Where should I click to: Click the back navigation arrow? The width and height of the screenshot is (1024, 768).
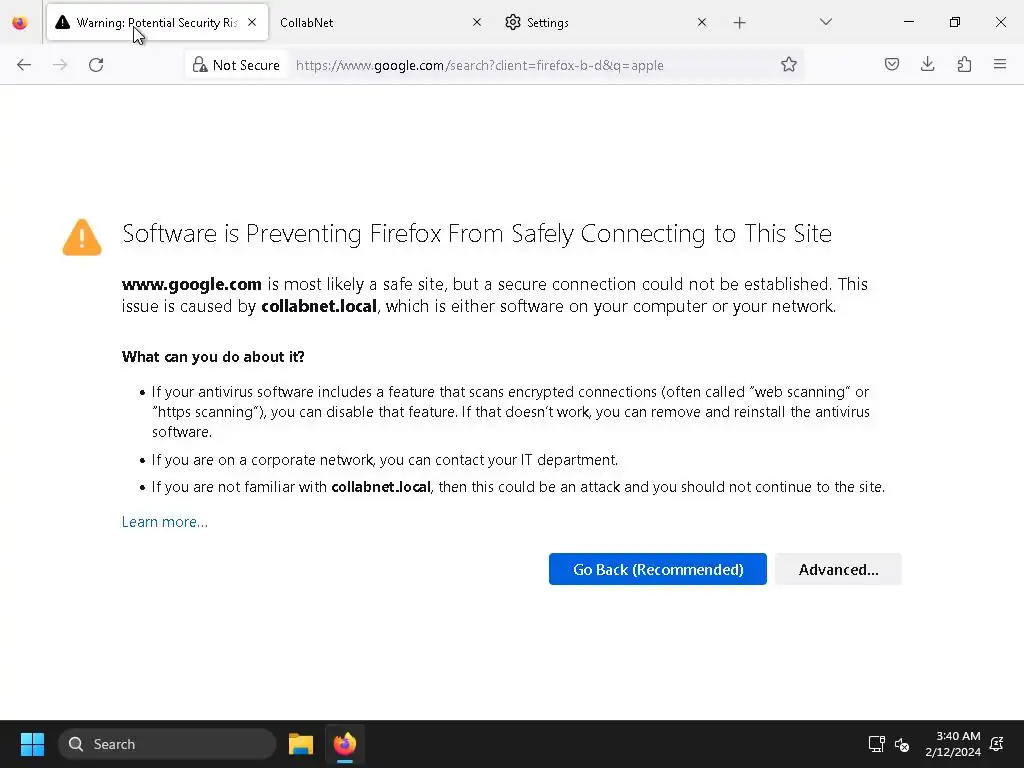coord(24,65)
